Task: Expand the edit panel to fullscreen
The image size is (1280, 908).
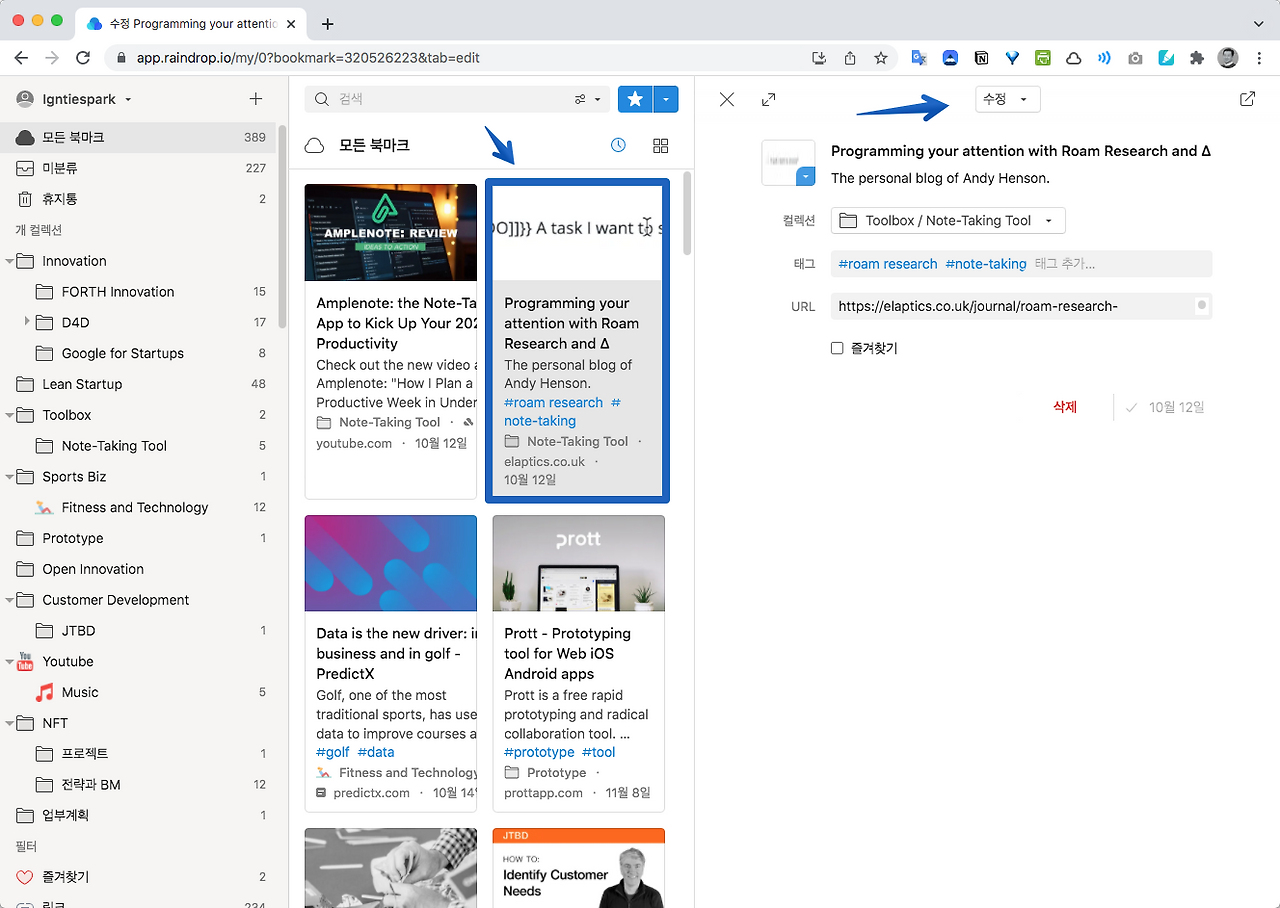Action: 768,99
